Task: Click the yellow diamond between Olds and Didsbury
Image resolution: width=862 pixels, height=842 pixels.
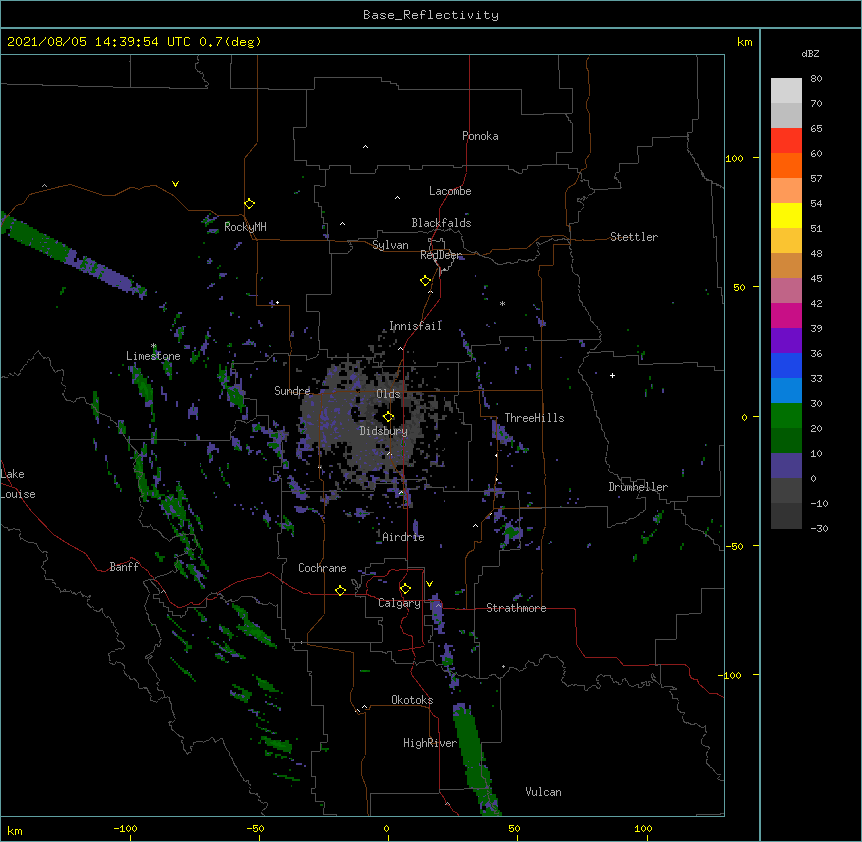Action: click(x=388, y=417)
